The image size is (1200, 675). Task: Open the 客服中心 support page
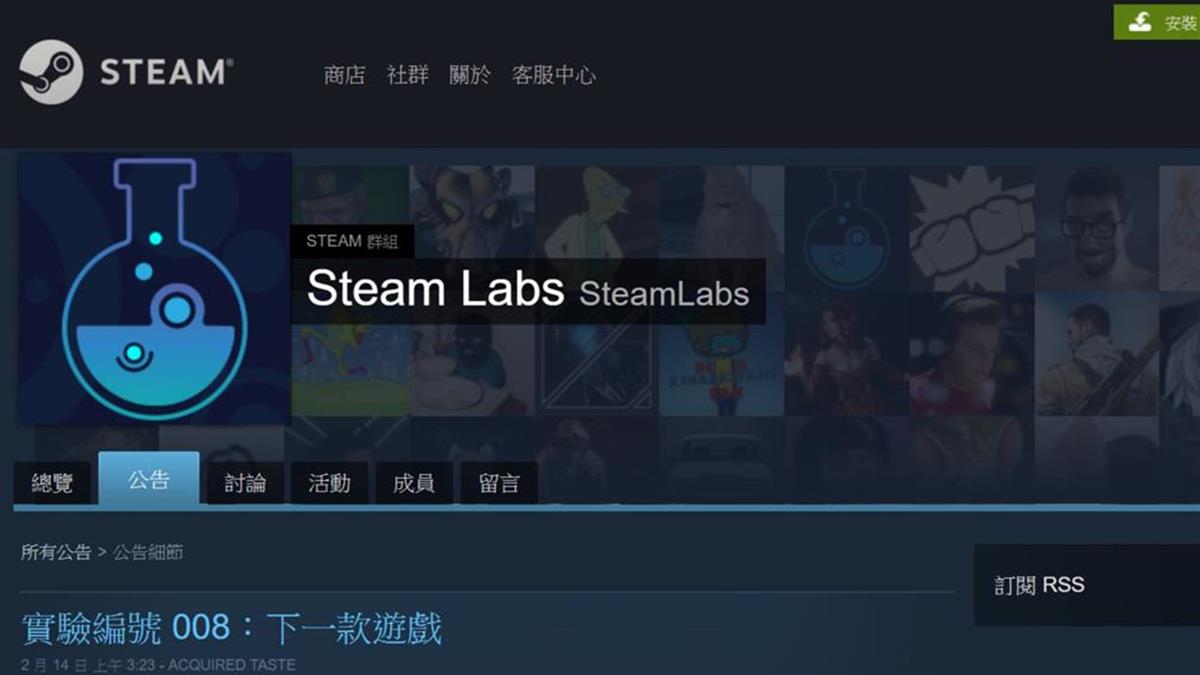pos(554,75)
